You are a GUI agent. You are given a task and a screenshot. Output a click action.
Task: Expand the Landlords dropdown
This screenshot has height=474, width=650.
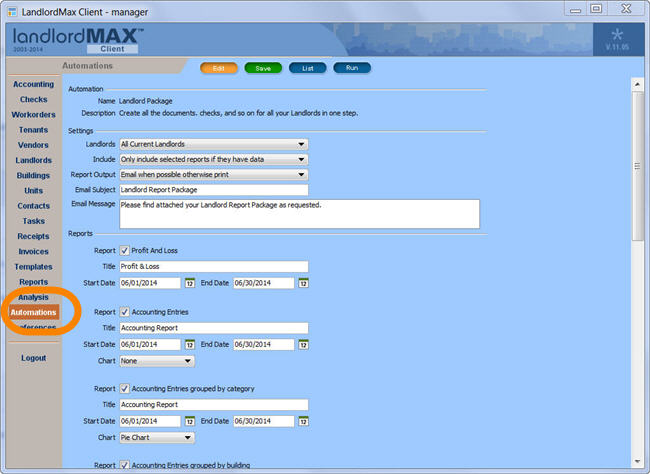tap(214, 144)
